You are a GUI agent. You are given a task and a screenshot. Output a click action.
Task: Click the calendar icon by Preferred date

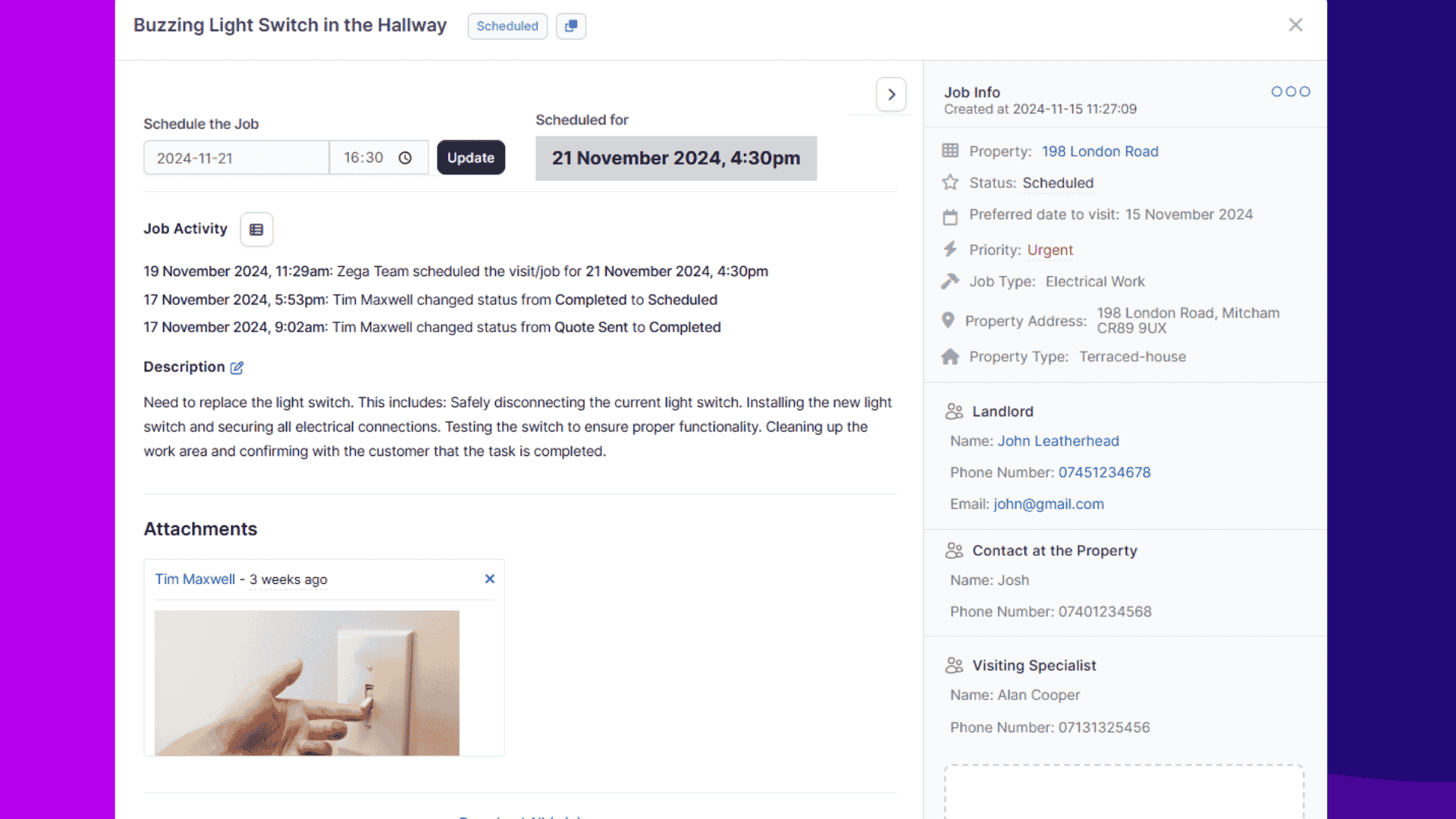click(x=950, y=218)
